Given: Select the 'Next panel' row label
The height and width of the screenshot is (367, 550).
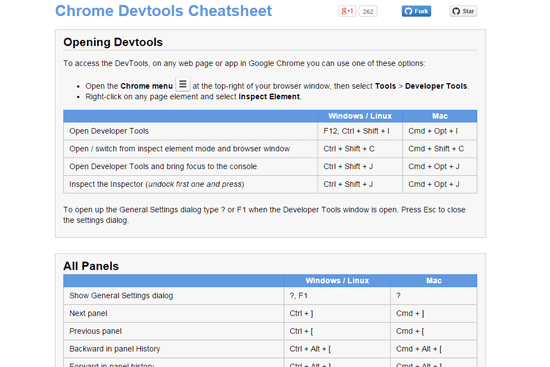Looking at the screenshot, I should point(88,313).
